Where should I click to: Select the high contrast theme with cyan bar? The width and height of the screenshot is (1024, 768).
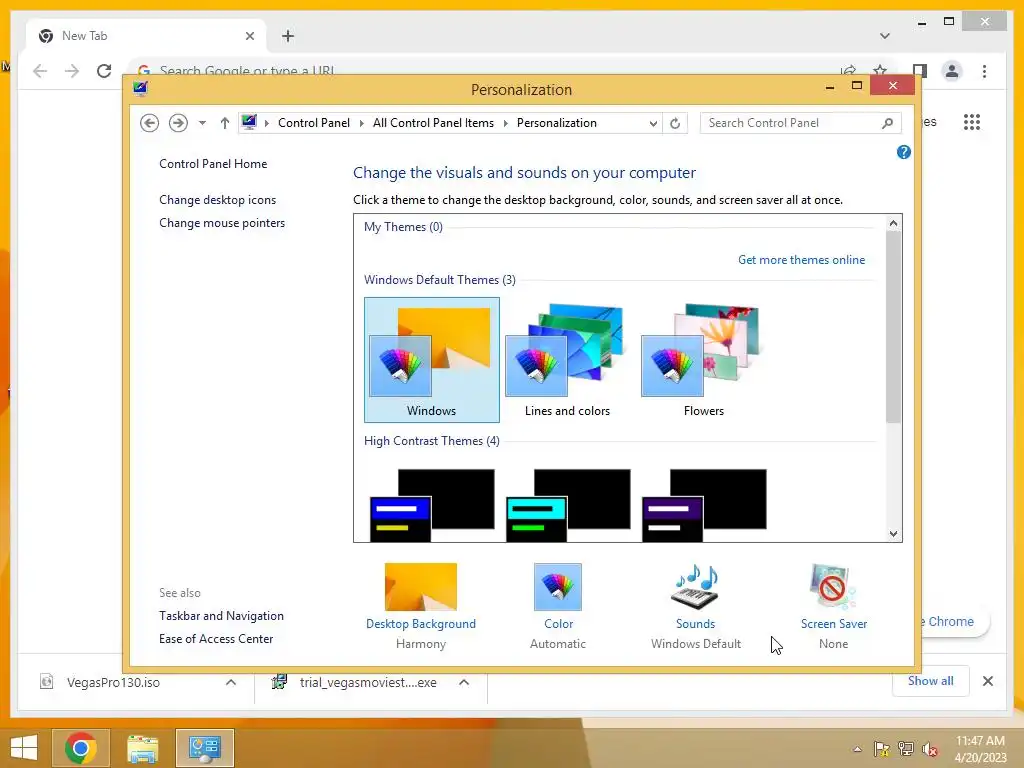tap(568, 505)
